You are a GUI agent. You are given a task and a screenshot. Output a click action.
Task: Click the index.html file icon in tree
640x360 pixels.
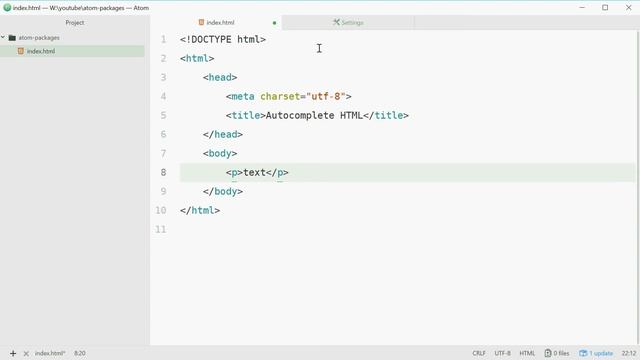pos(21,51)
